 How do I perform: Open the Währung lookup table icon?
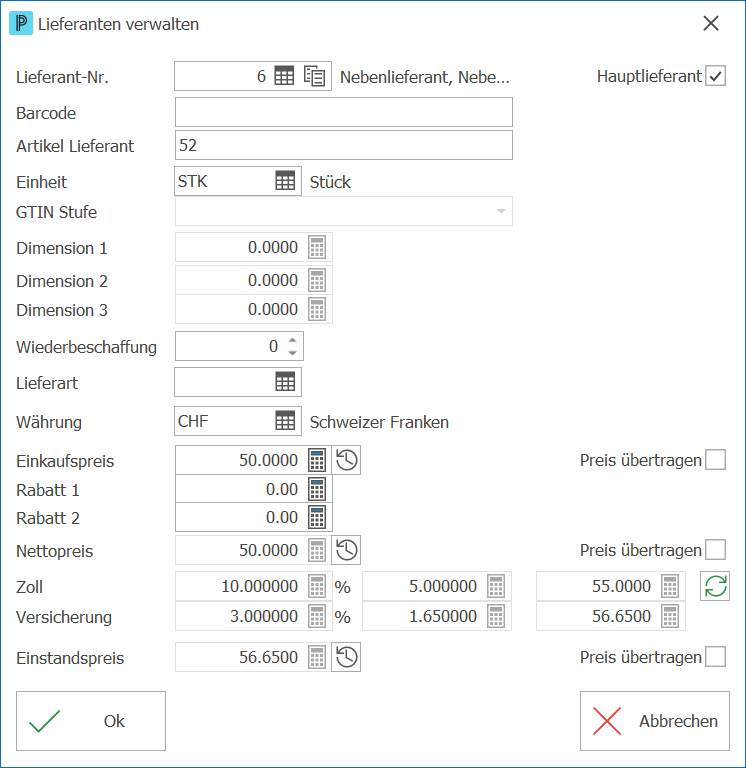click(285, 421)
